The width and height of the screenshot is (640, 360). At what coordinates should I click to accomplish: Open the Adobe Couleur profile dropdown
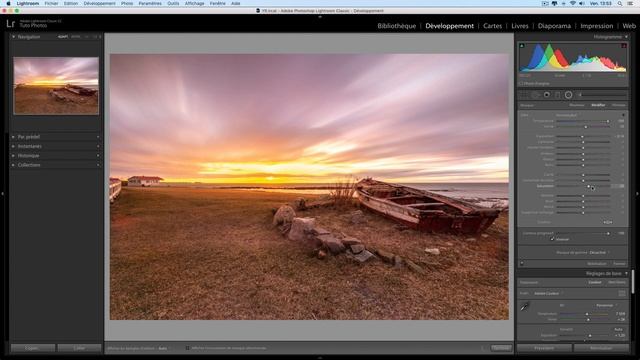[x=548, y=293]
